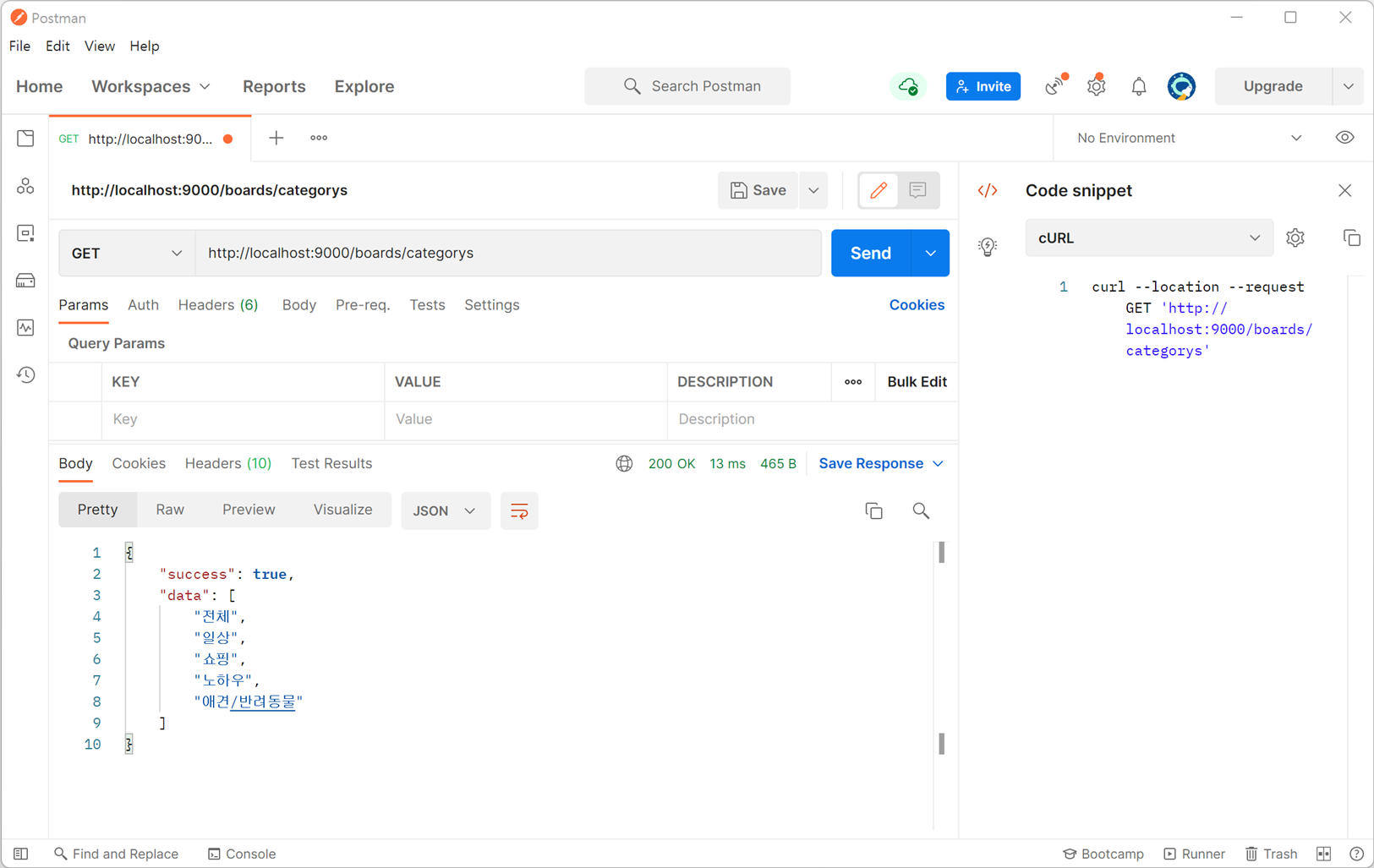The height and width of the screenshot is (868, 1374).
Task: Open response Headers (10) tab
Action: (228, 463)
